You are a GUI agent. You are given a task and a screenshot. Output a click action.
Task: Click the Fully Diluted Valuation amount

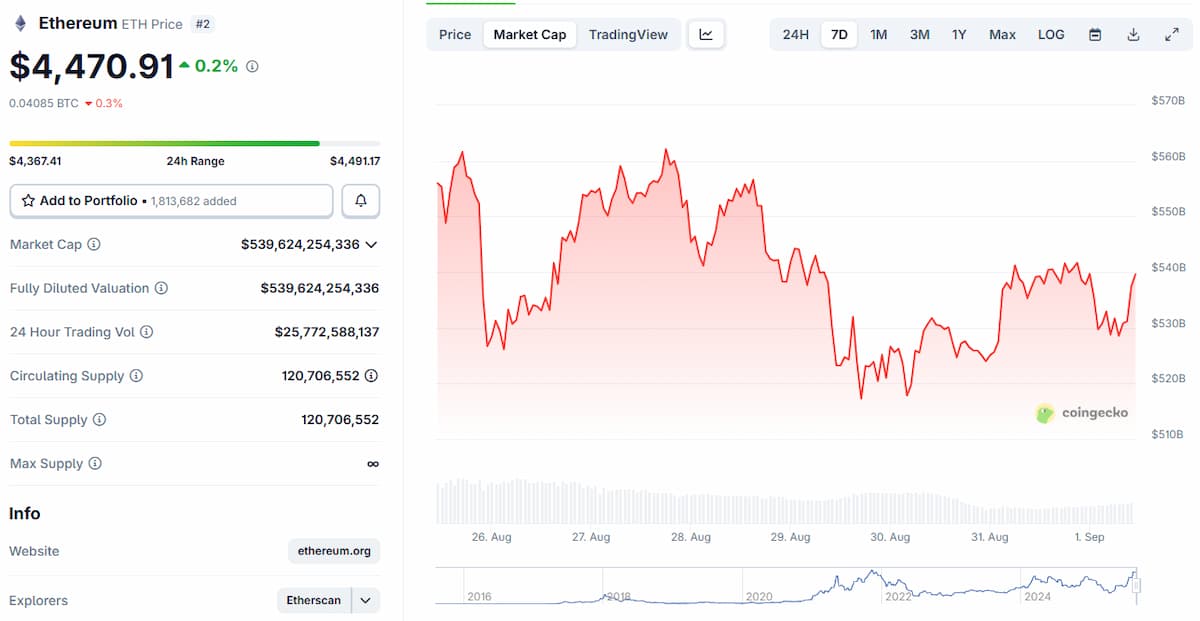[320, 288]
